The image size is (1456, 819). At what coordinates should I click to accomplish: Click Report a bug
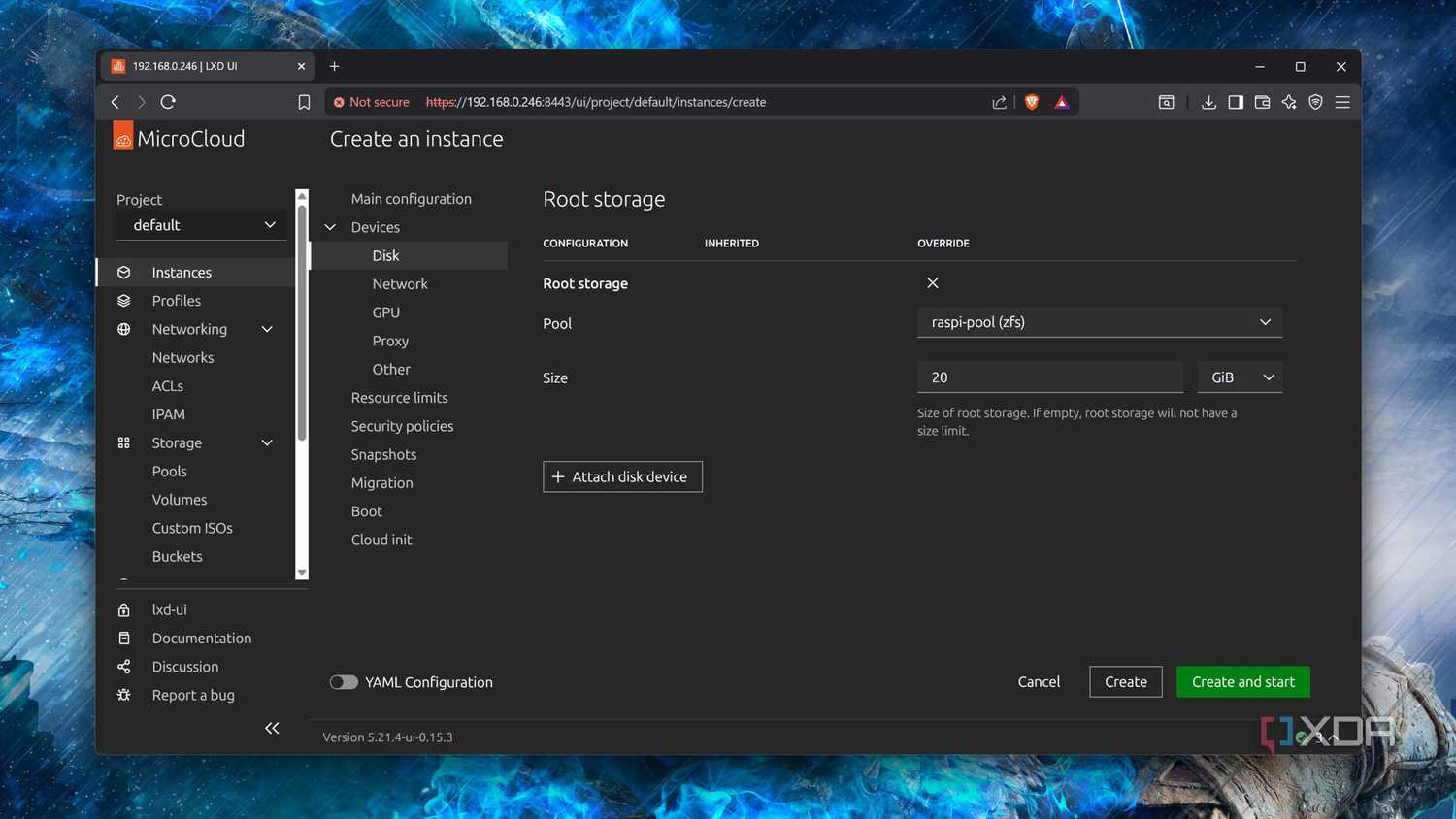(192, 695)
